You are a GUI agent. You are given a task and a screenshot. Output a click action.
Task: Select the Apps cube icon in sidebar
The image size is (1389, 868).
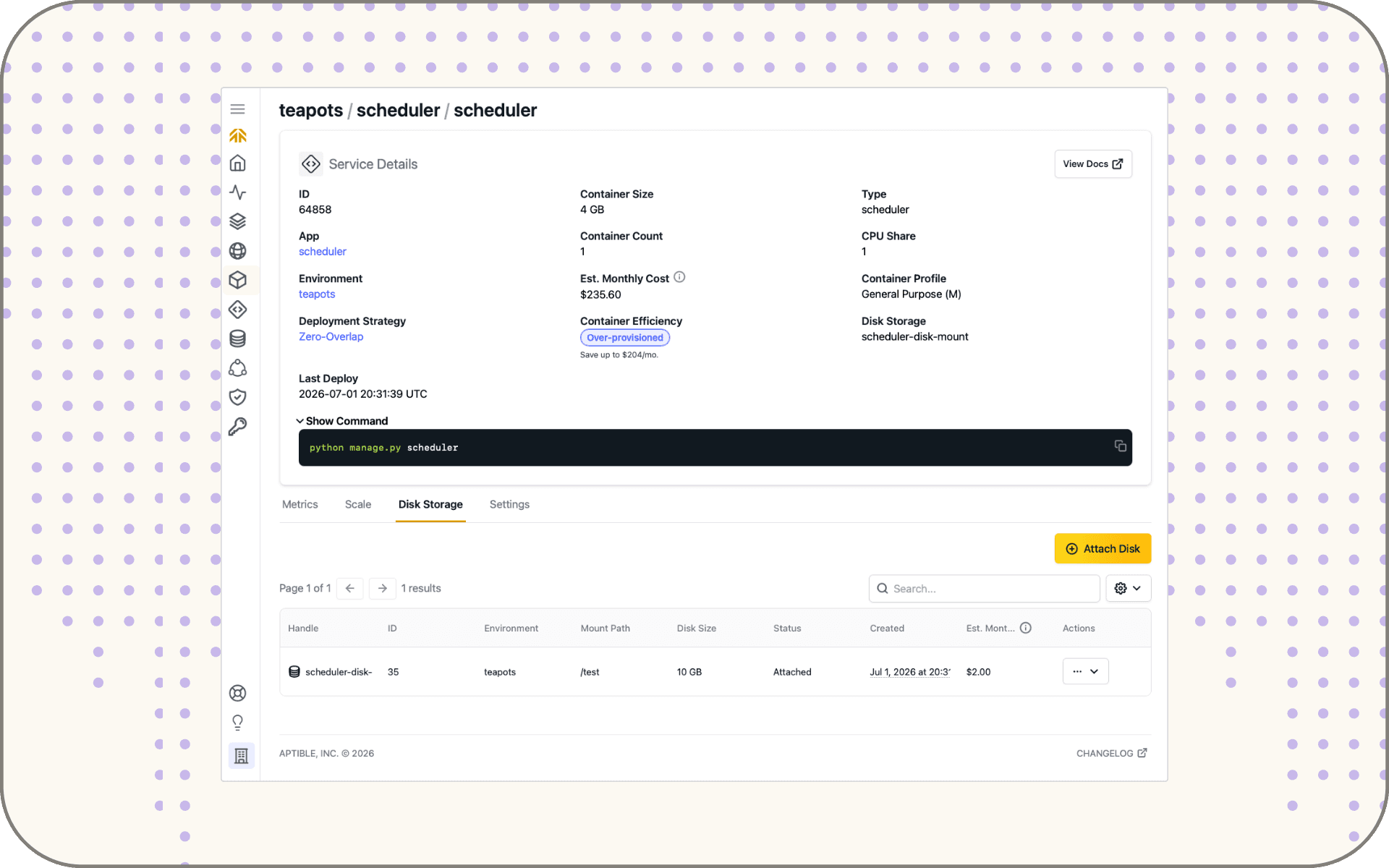point(237,280)
